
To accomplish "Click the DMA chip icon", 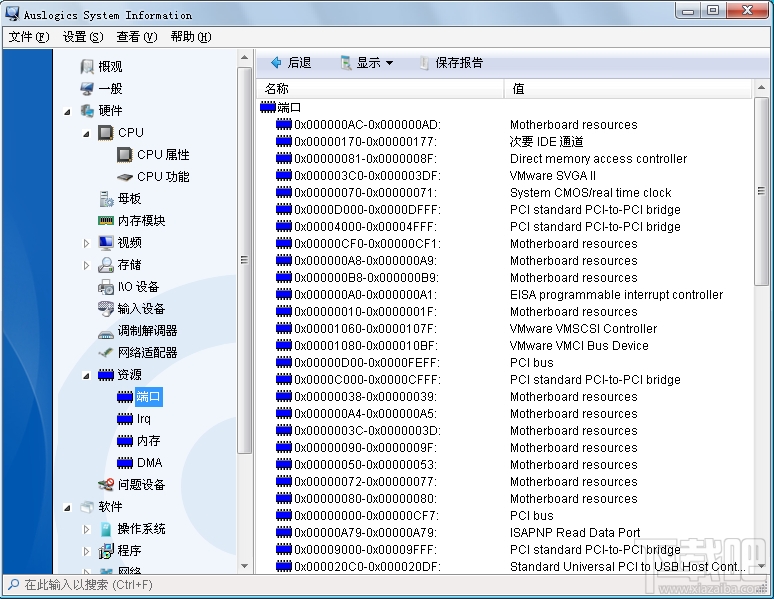I will pyautogui.click(x=125, y=463).
